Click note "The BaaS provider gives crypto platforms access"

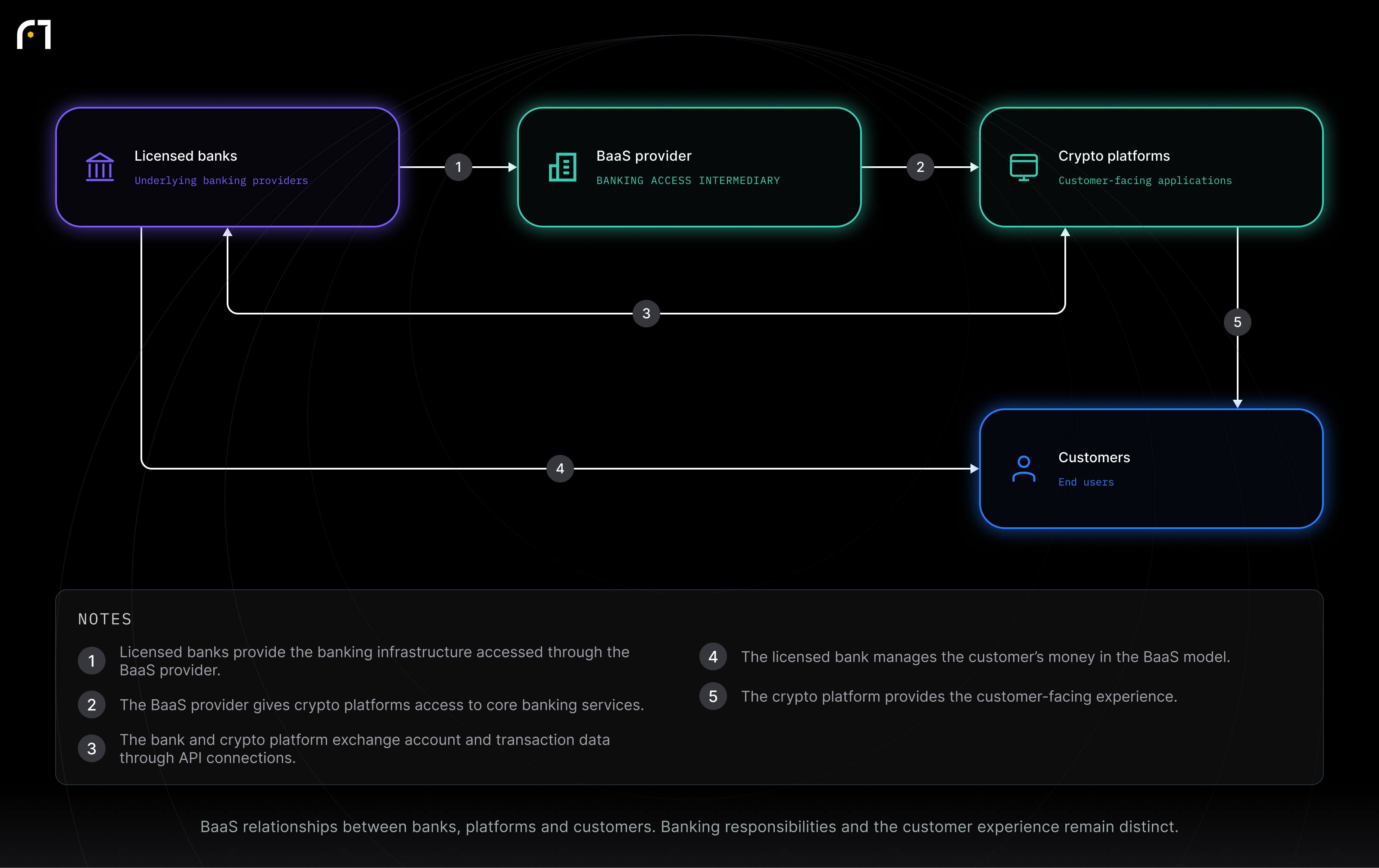[x=381, y=705]
